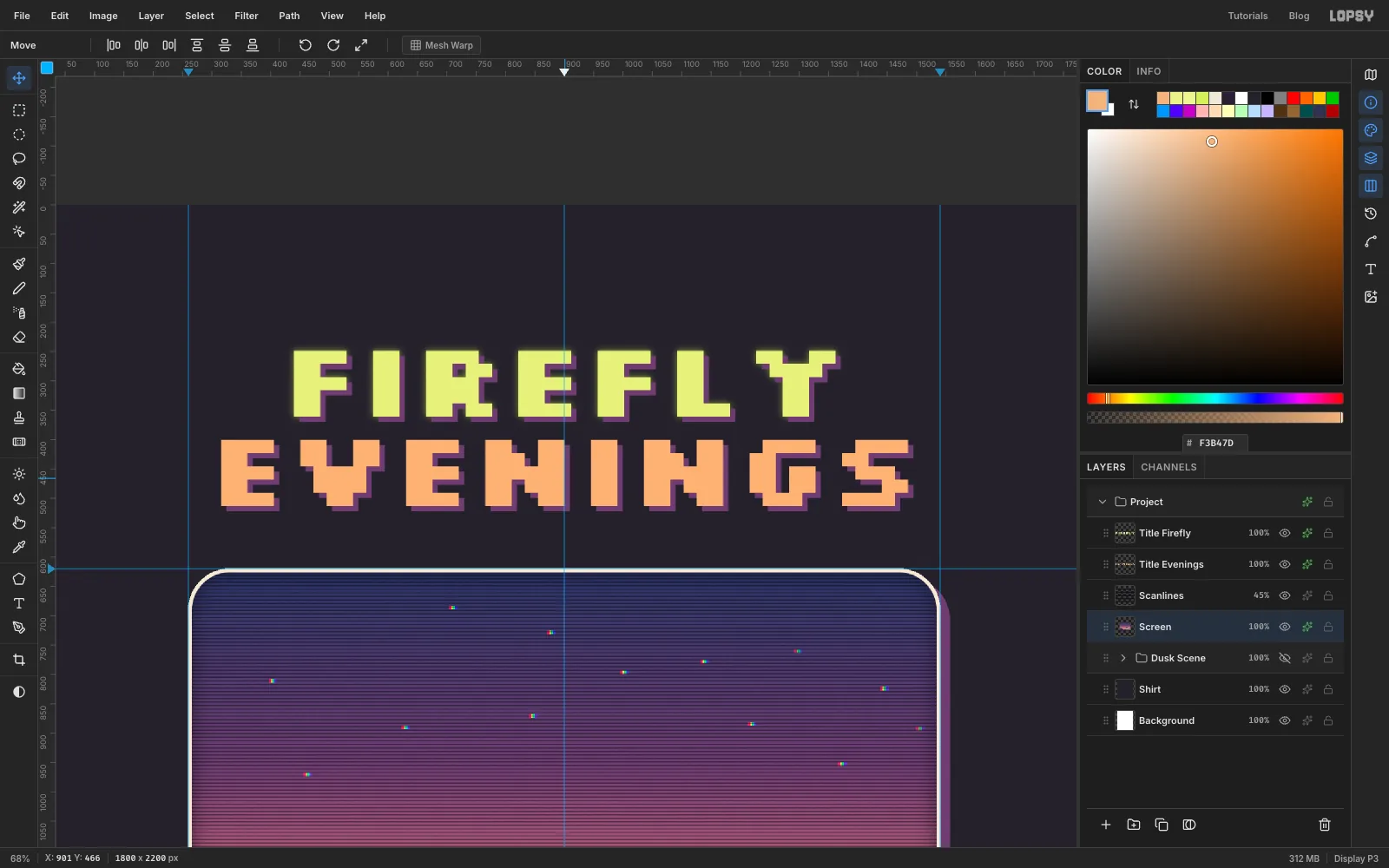Select the Paint Bucket tool
Screen dimensions: 1389x868
(19, 369)
